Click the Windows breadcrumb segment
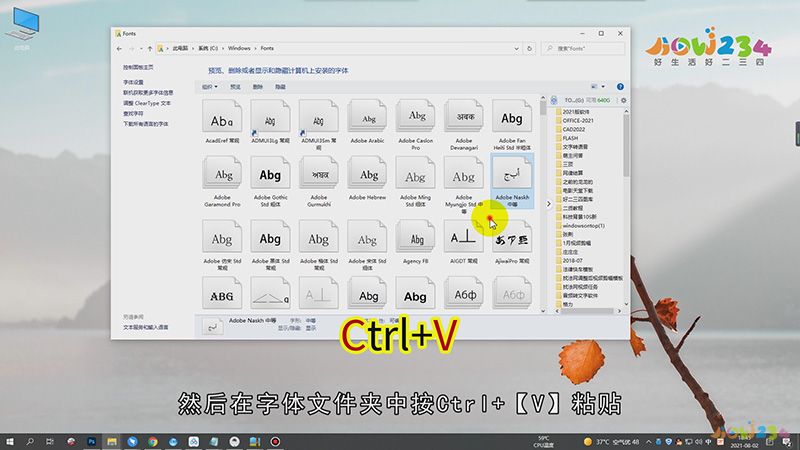Screen dimensions: 800x450 tap(239, 48)
